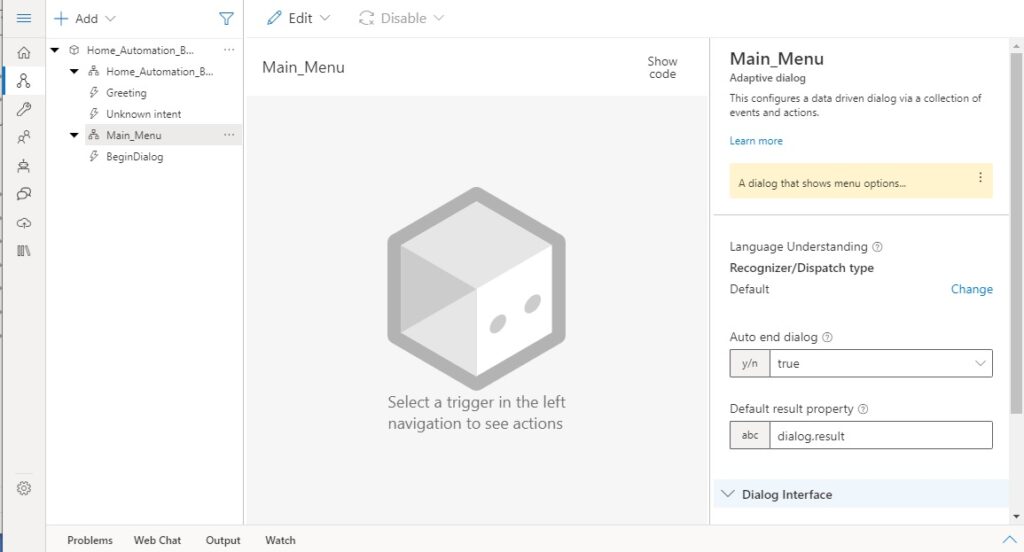This screenshot has width=1024, height=552.
Task: Open the Web Chat tab
Action: tap(158, 540)
